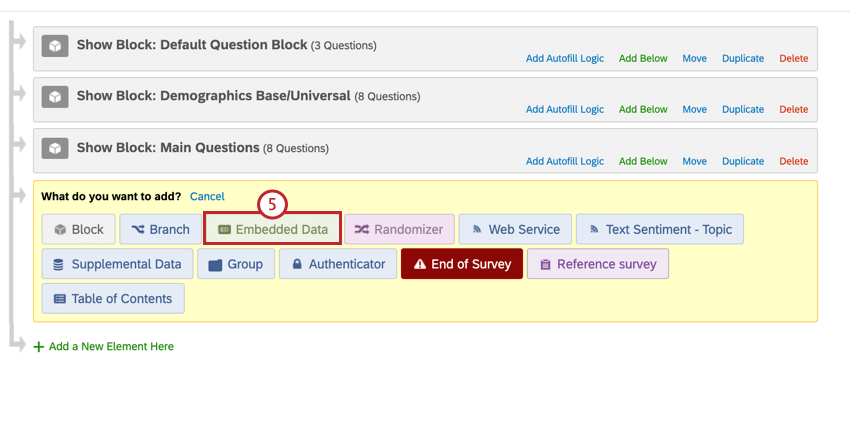Add Reference survey element
Image resolution: width=850 pixels, height=425 pixels.
pos(597,264)
